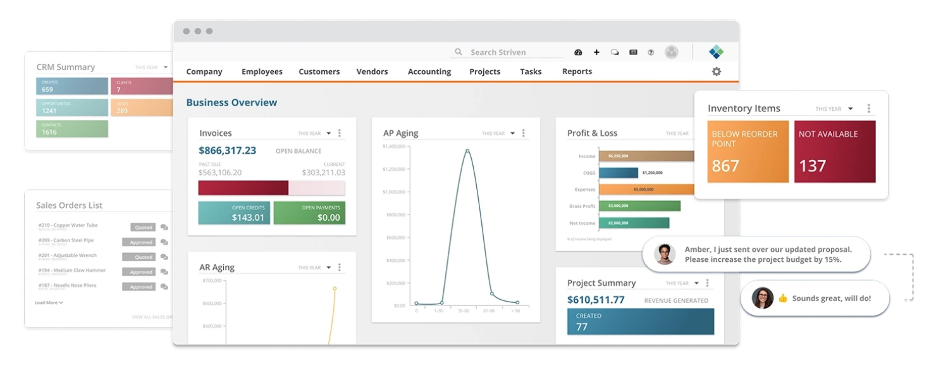Open comments for Adjustable Wrench order
The image size is (936, 384).
click(x=164, y=257)
